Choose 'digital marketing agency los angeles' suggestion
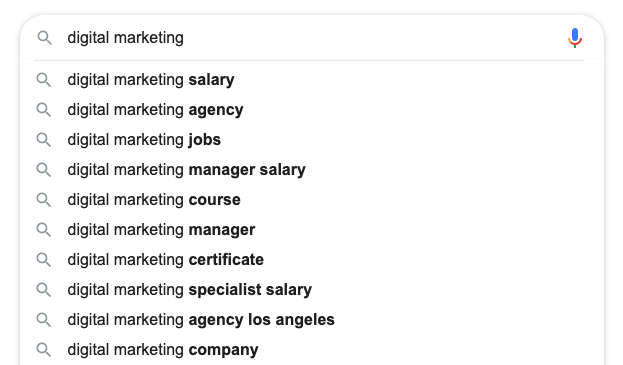 click(x=312, y=320)
